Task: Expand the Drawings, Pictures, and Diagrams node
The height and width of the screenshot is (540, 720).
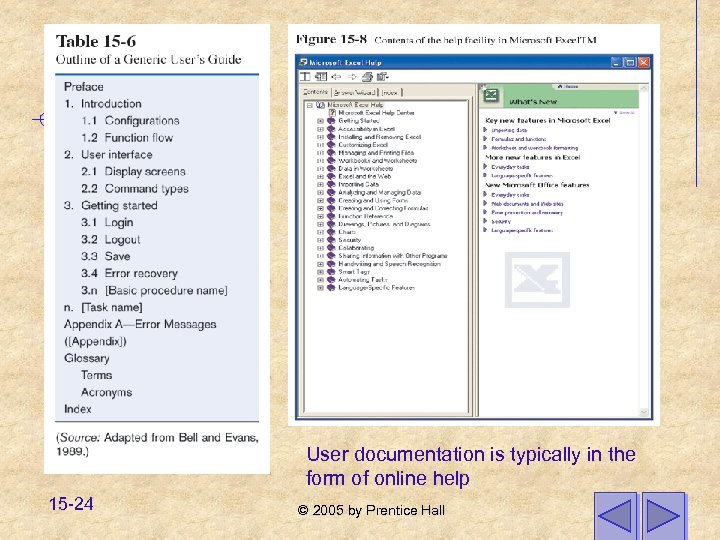Action: (x=321, y=224)
